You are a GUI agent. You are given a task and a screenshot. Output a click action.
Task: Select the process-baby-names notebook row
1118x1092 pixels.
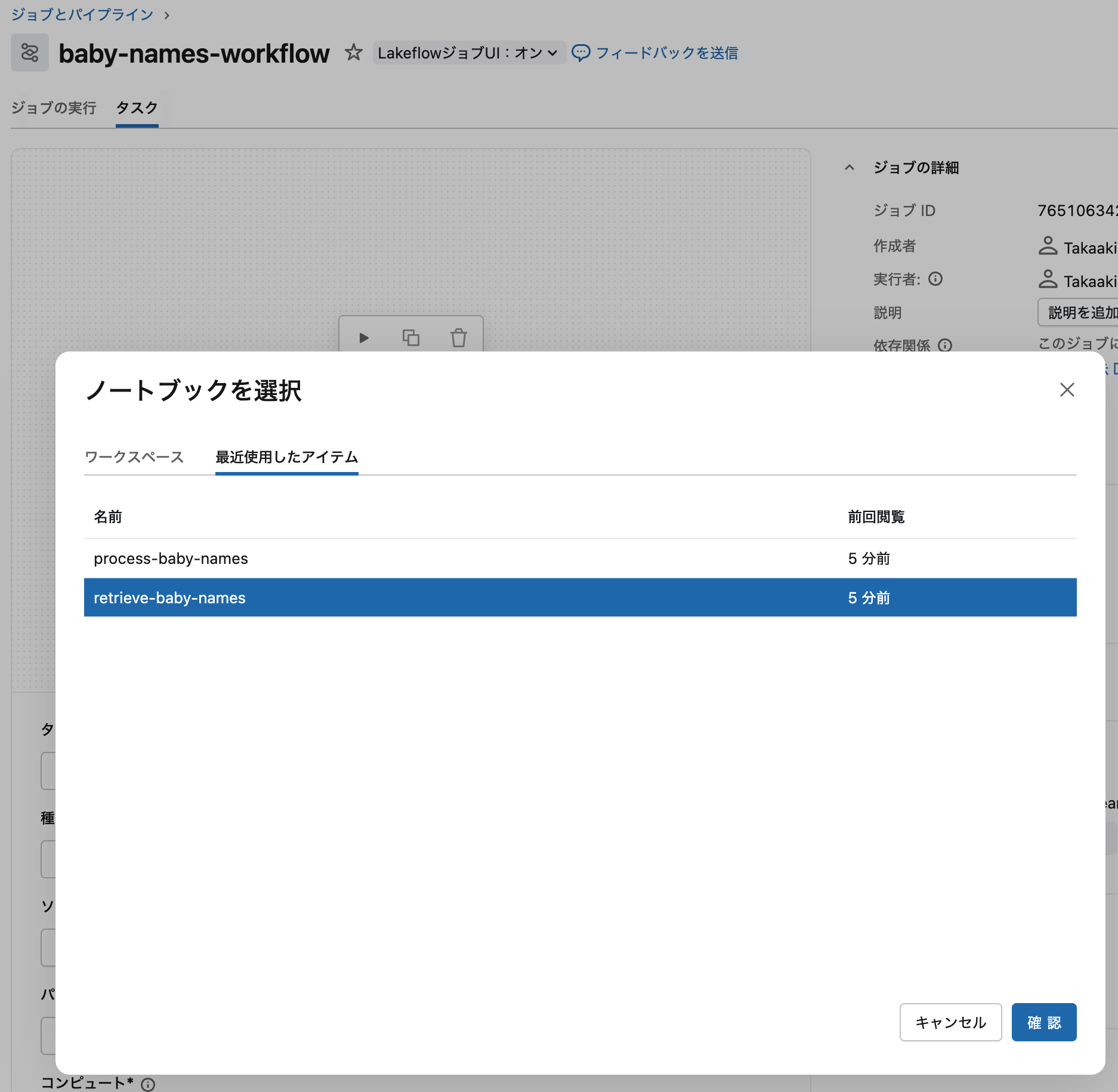(x=171, y=559)
